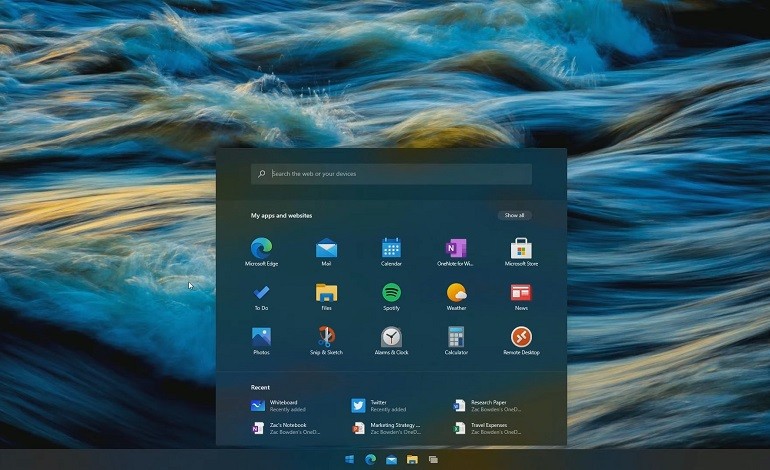Screen dimensions: 770x470
Task: Open Alarms & Clock
Action: [391, 341]
